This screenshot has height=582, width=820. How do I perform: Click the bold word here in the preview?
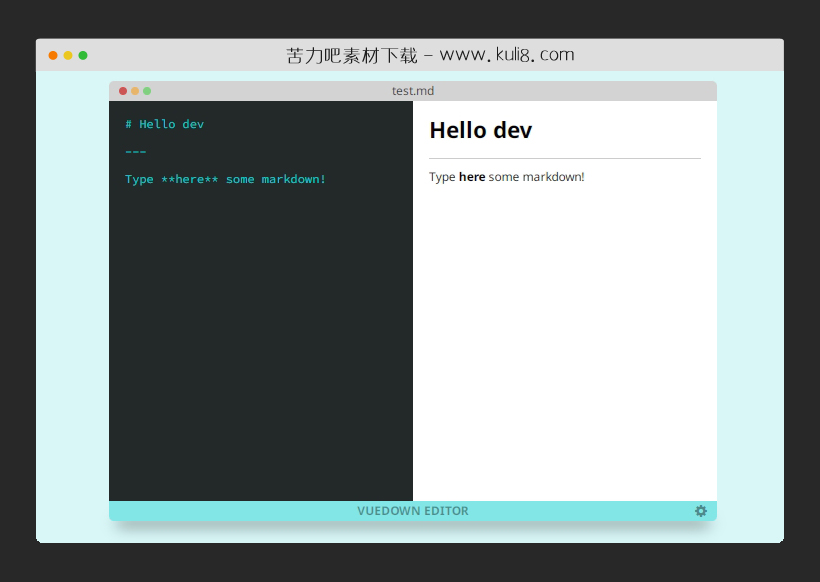(x=471, y=176)
